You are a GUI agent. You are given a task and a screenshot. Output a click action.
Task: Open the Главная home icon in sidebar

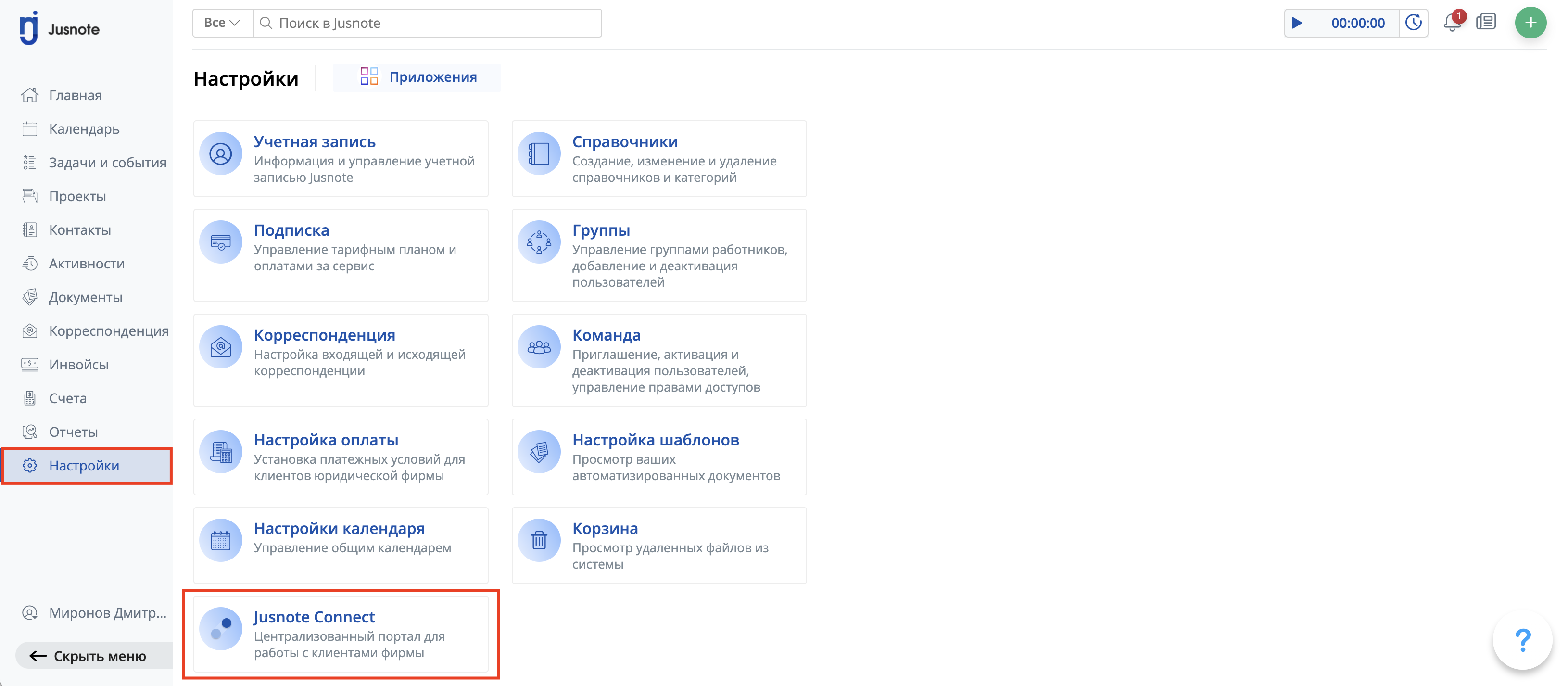[30, 95]
